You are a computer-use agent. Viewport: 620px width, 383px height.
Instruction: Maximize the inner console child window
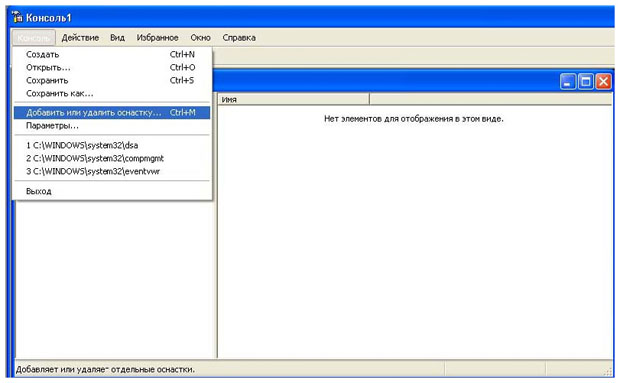pyautogui.click(x=586, y=82)
